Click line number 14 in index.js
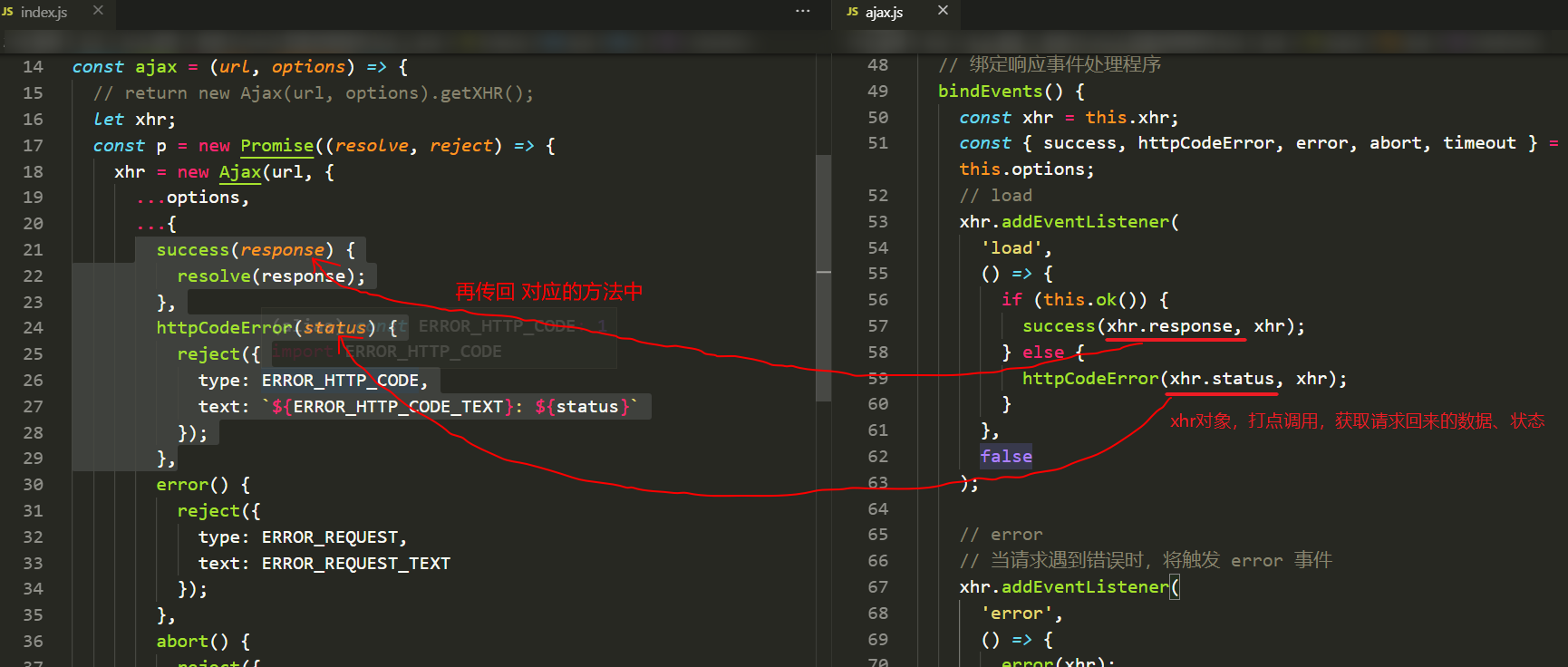 [x=33, y=67]
